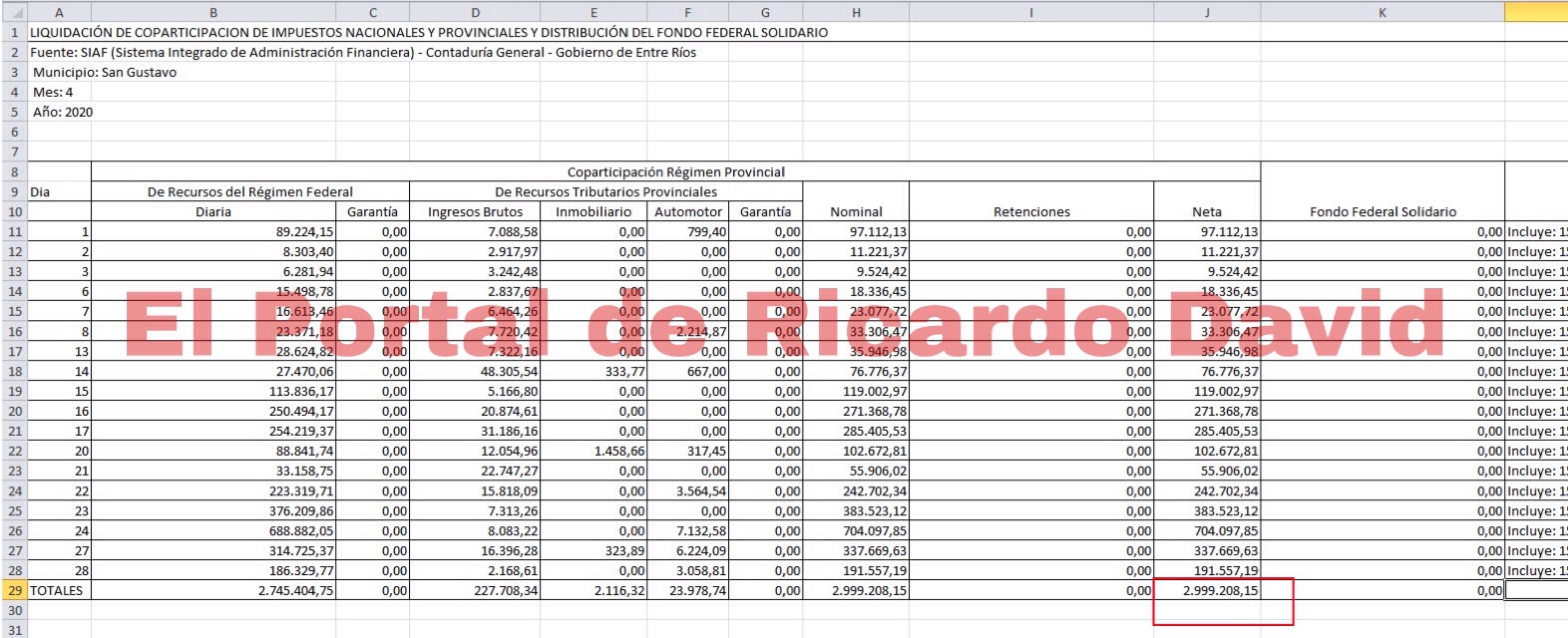Viewport: 1568px width, 638px height.
Task: Select the Municipio: San Gustavo cell
Action: pos(105,72)
